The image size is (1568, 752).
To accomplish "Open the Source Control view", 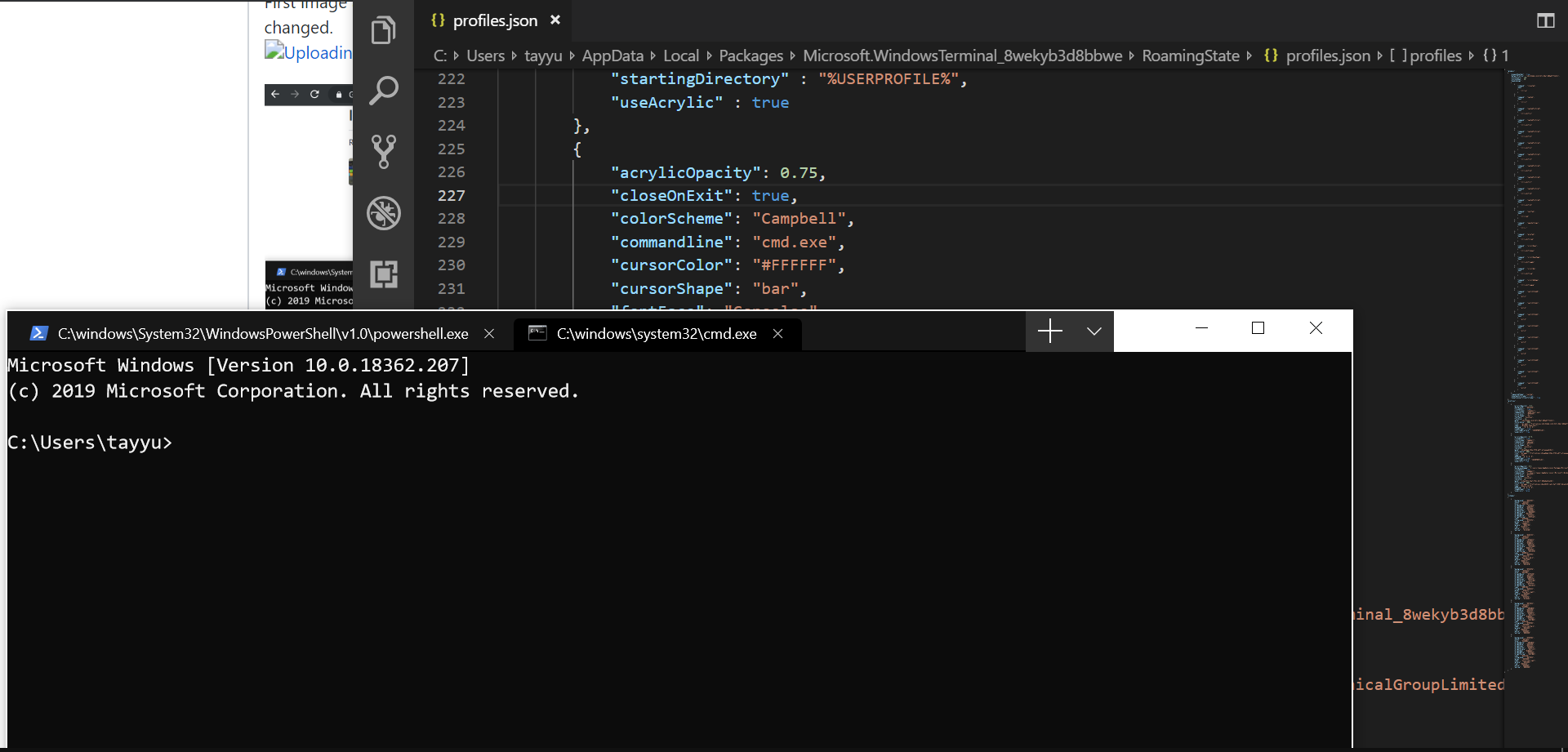I will (384, 152).
